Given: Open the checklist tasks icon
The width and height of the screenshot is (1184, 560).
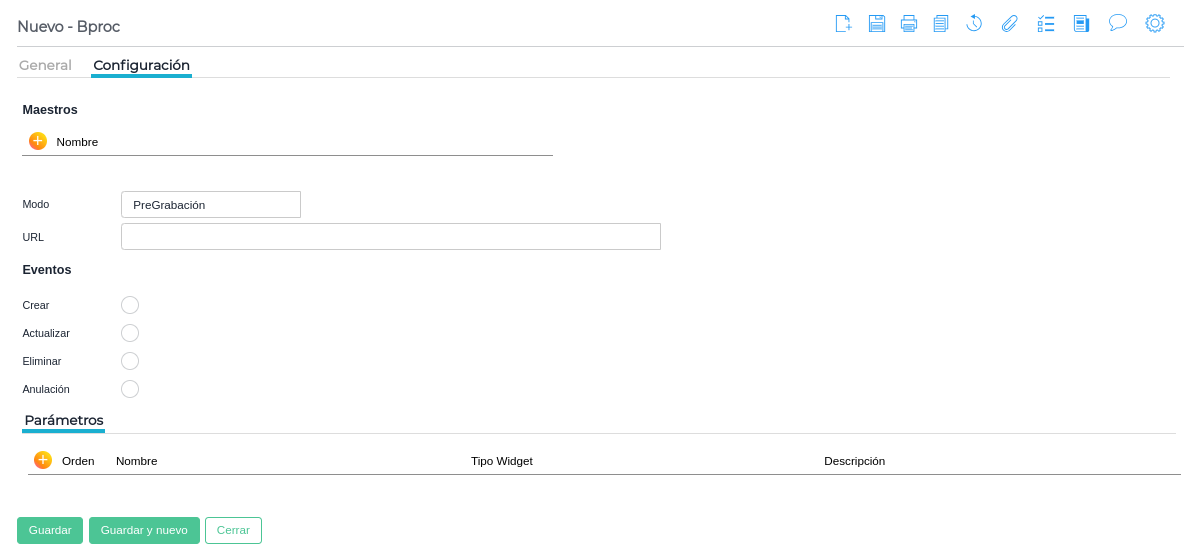Looking at the screenshot, I should pos(1046,23).
